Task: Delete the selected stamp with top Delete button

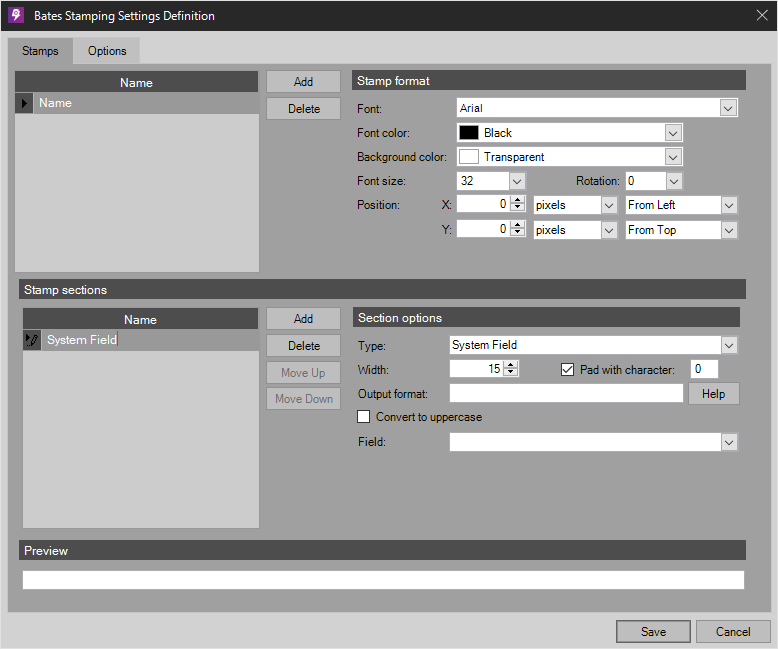Action: (303, 109)
